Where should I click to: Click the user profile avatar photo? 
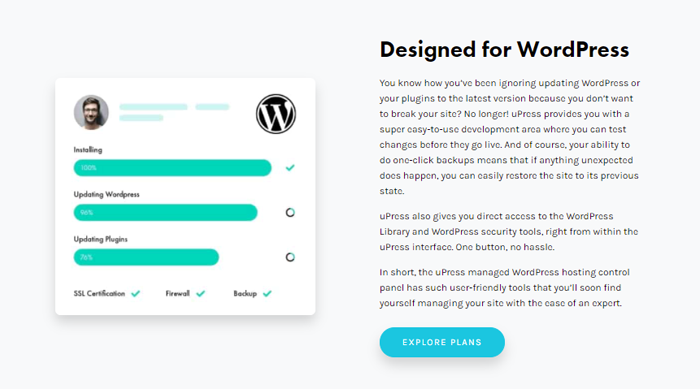[91, 113]
